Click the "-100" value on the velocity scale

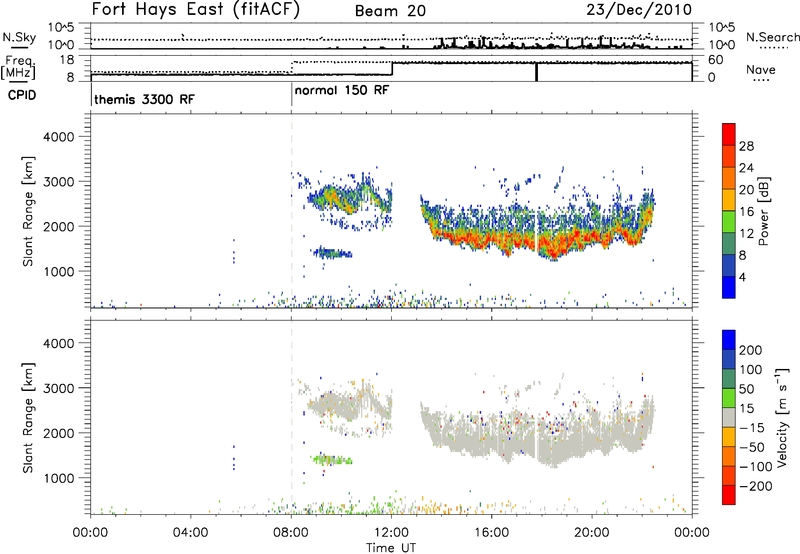(x=755, y=467)
